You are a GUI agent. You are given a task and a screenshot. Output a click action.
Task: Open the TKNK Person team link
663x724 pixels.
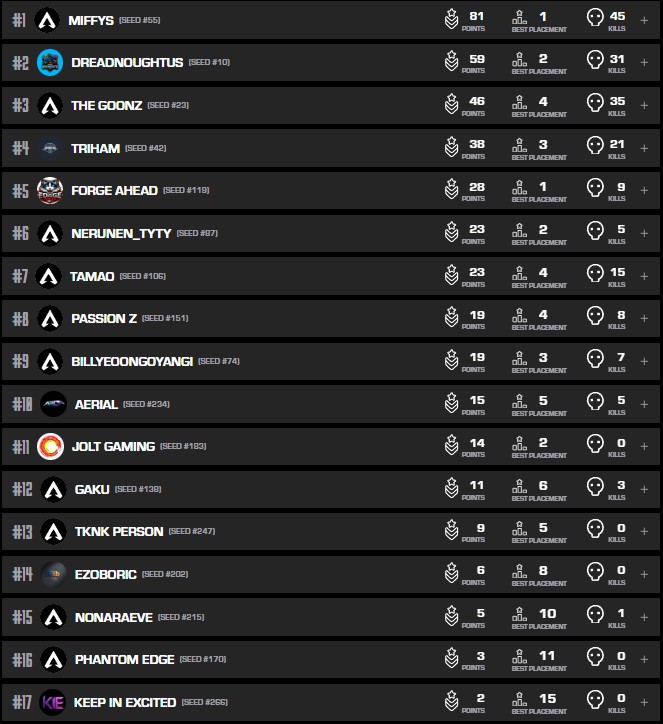118,532
